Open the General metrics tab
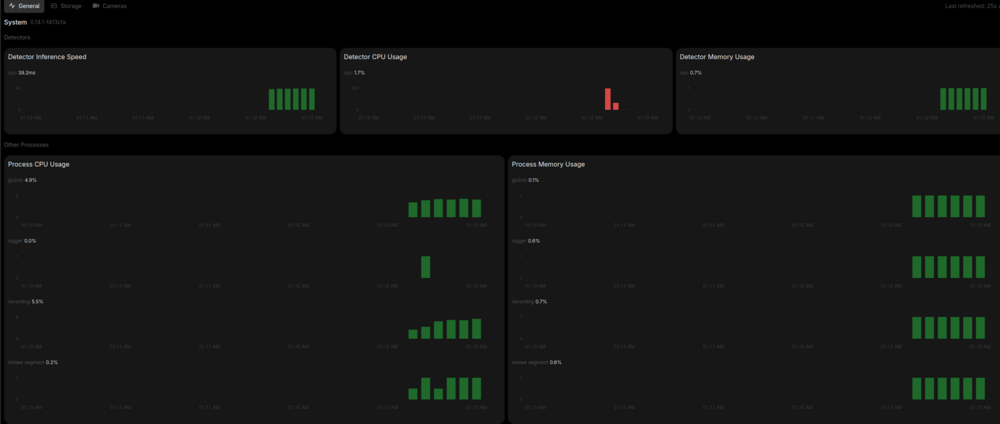1000x424 pixels. coord(24,6)
